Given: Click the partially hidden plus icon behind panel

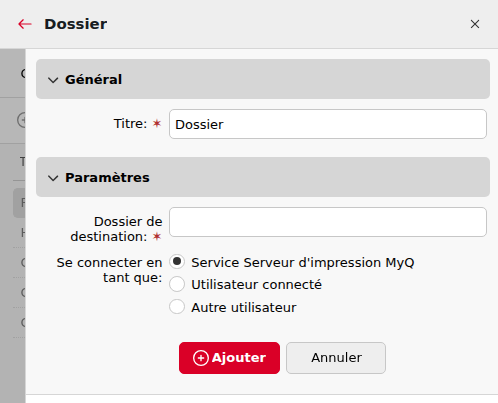Looking at the screenshot, I should click(x=22, y=120).
